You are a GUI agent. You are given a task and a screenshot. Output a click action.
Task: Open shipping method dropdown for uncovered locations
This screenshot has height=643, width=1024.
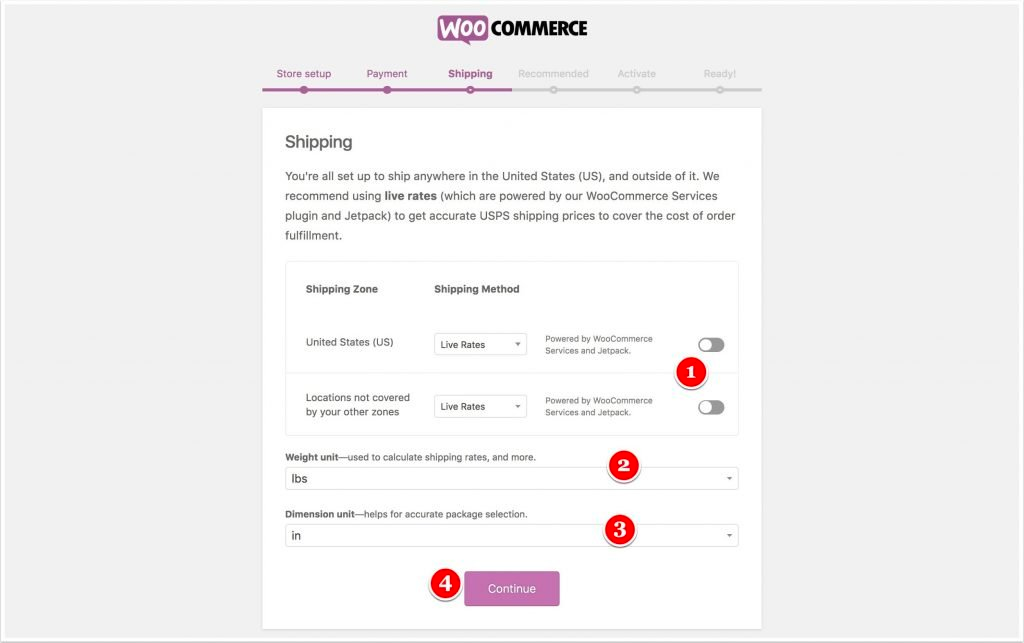480,405
